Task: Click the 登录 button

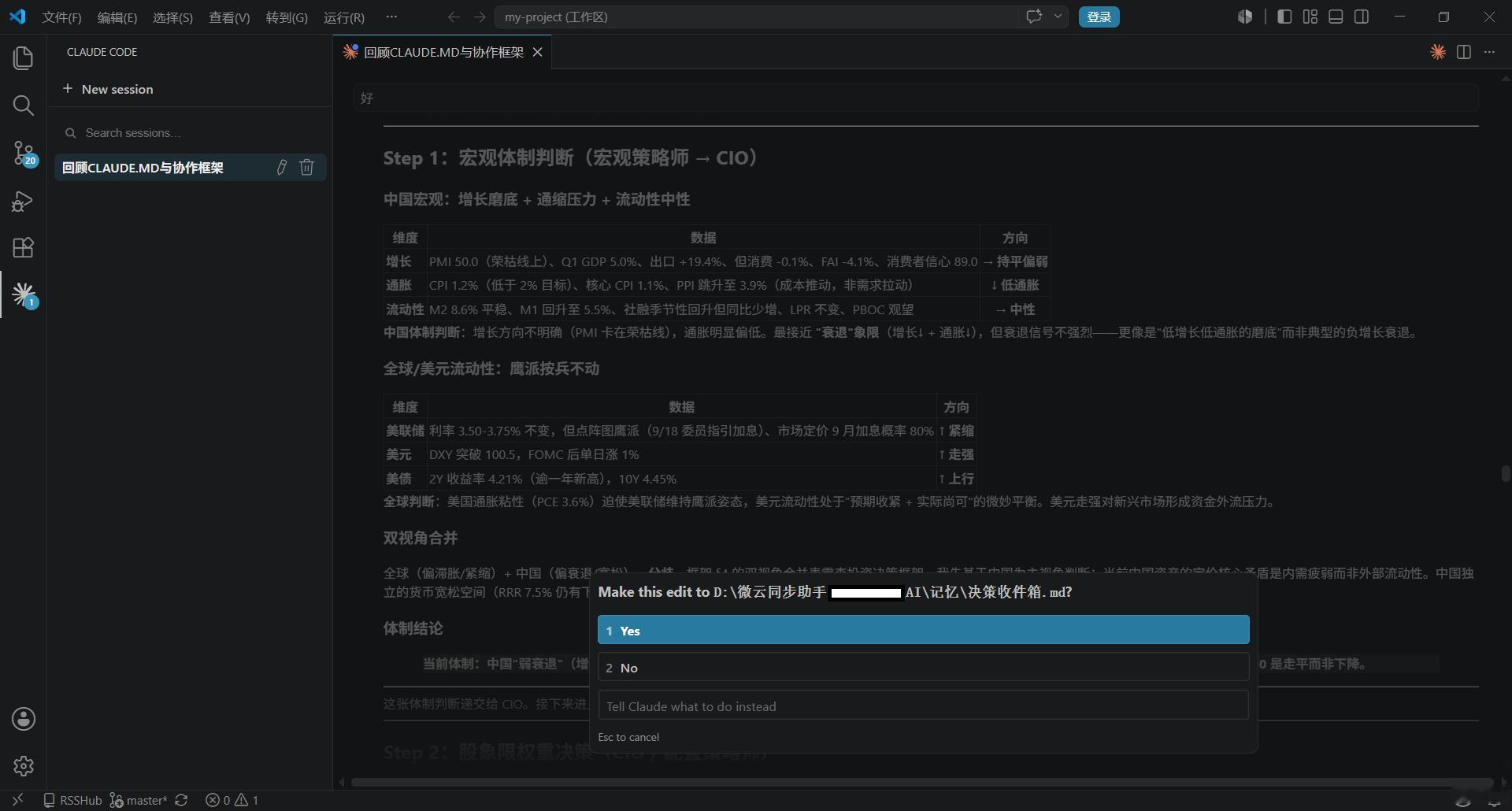Action: pos(1099,17)
